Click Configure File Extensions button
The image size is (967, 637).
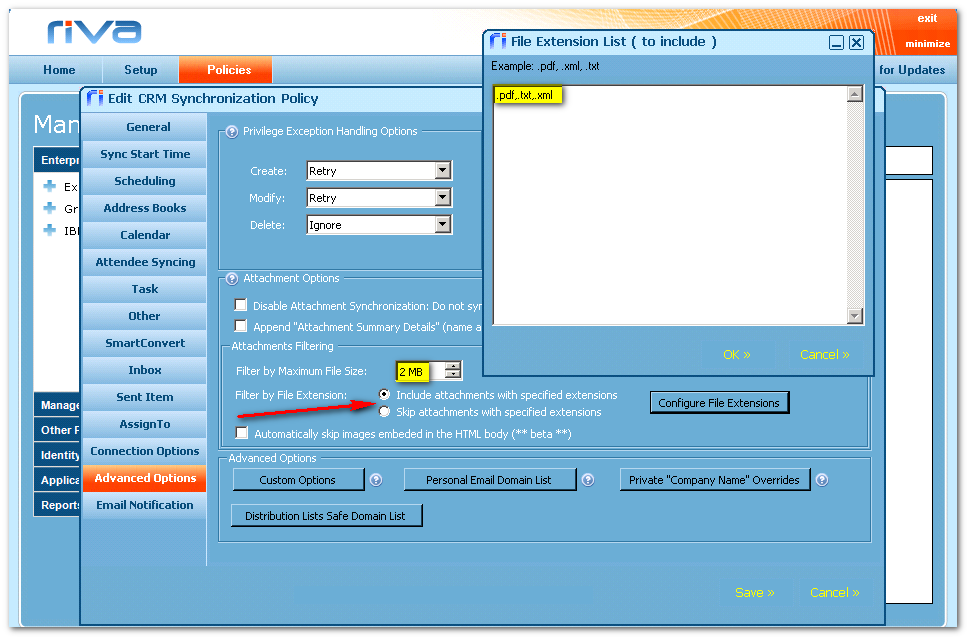[x=719, y=403]
